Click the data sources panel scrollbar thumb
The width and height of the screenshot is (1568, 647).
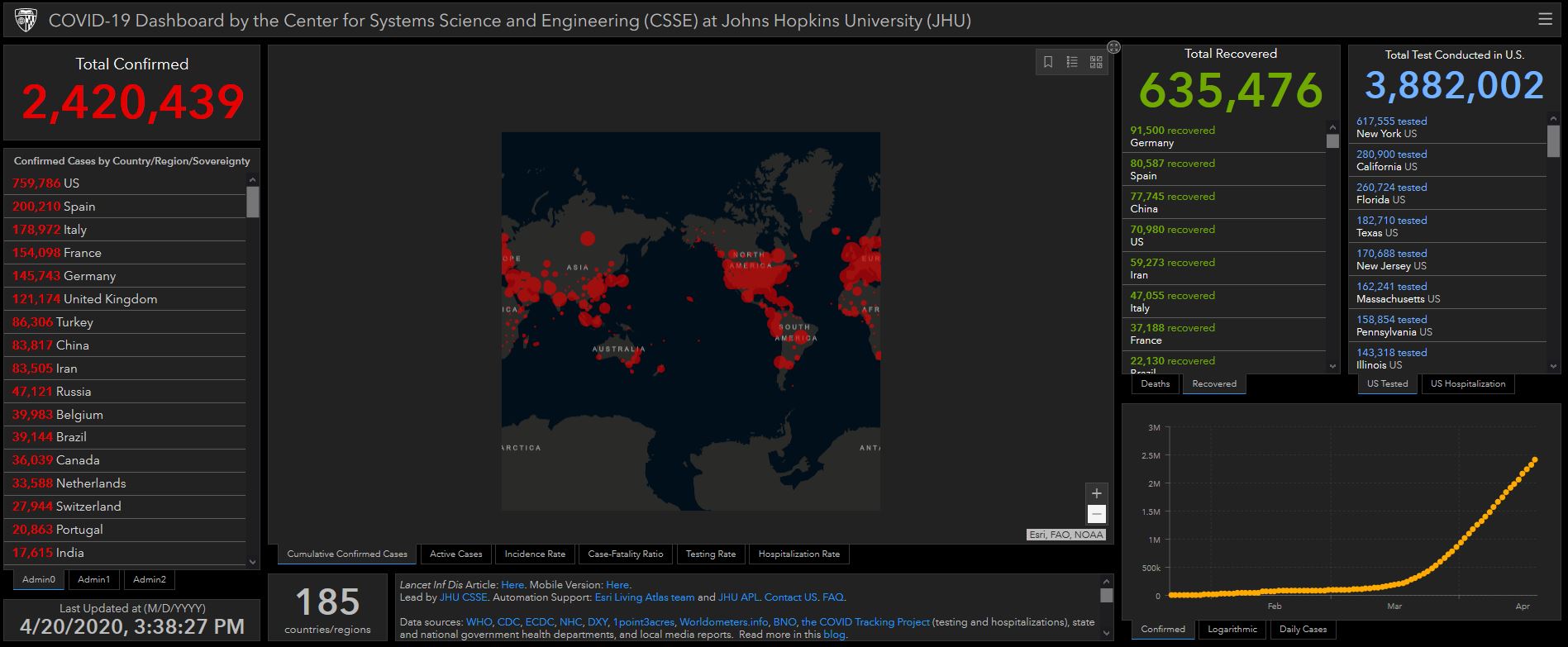tap(1107, 596)
